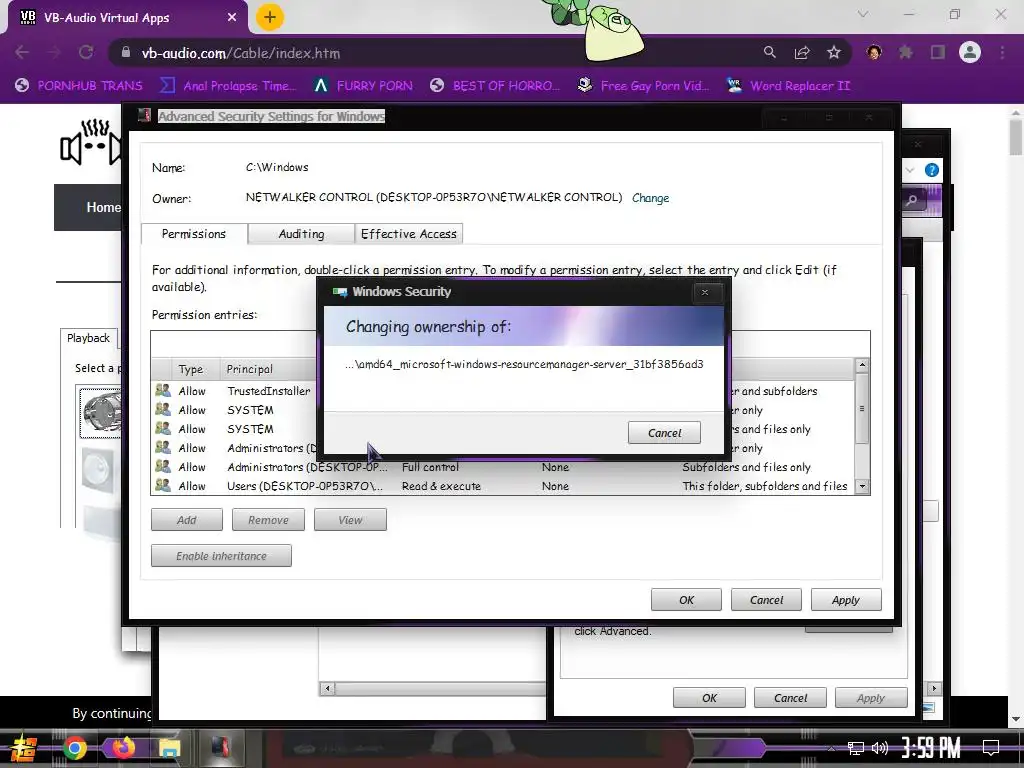Image resolution: width=1024 pixels, height=768 pixels.
Task: Open Chrome from the taskbar
Action: [x=75, y=748]
